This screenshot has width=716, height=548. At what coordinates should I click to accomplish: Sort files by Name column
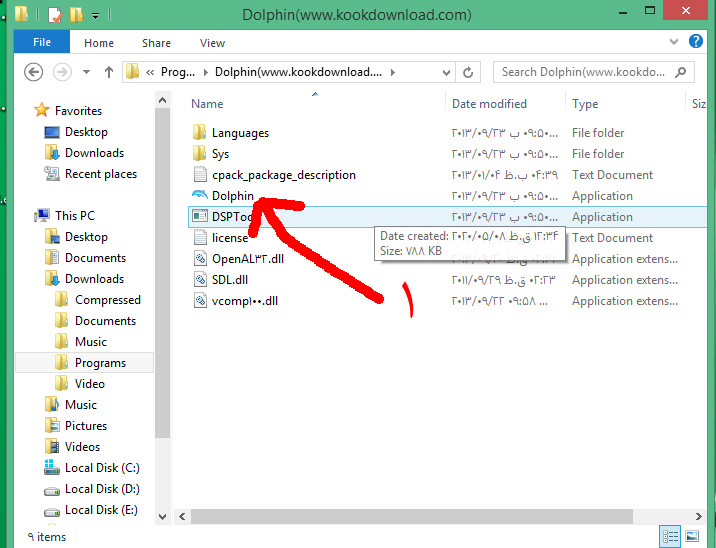[x=207, y=104]
